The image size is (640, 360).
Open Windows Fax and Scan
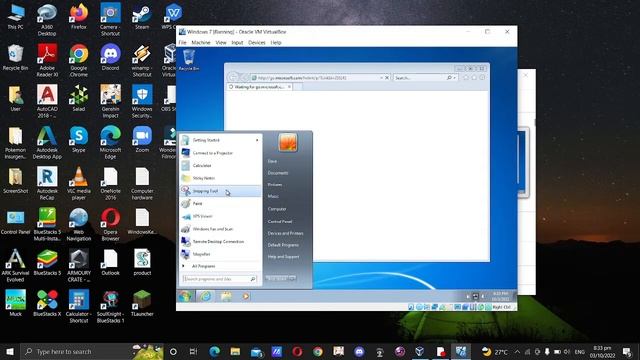[220, 229]
